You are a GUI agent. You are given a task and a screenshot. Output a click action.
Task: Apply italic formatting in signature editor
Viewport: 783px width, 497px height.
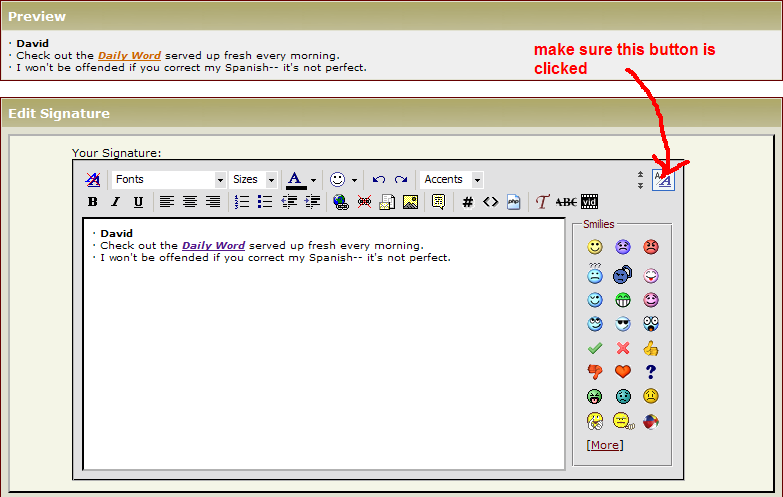click(x=115, y=202)
